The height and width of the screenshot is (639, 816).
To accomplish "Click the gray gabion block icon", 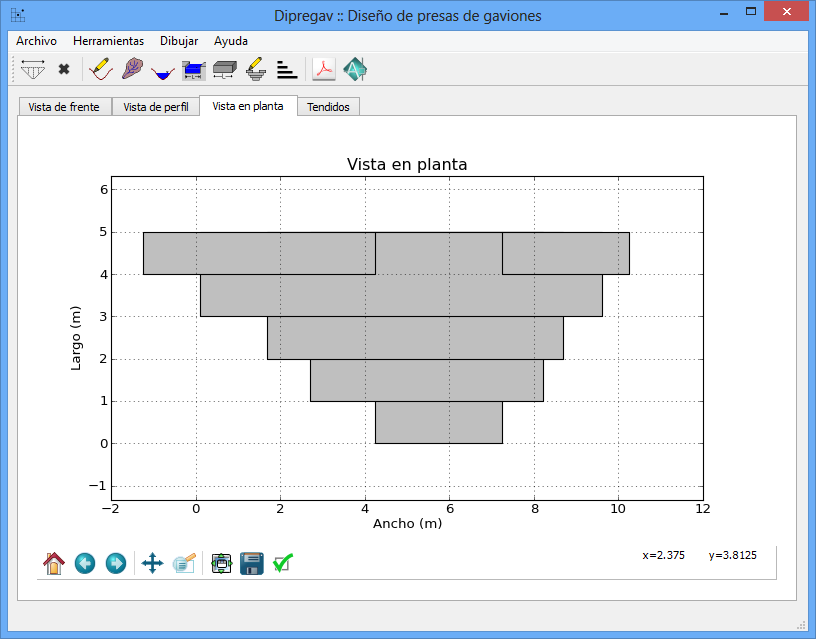I will tap(224, 70).
